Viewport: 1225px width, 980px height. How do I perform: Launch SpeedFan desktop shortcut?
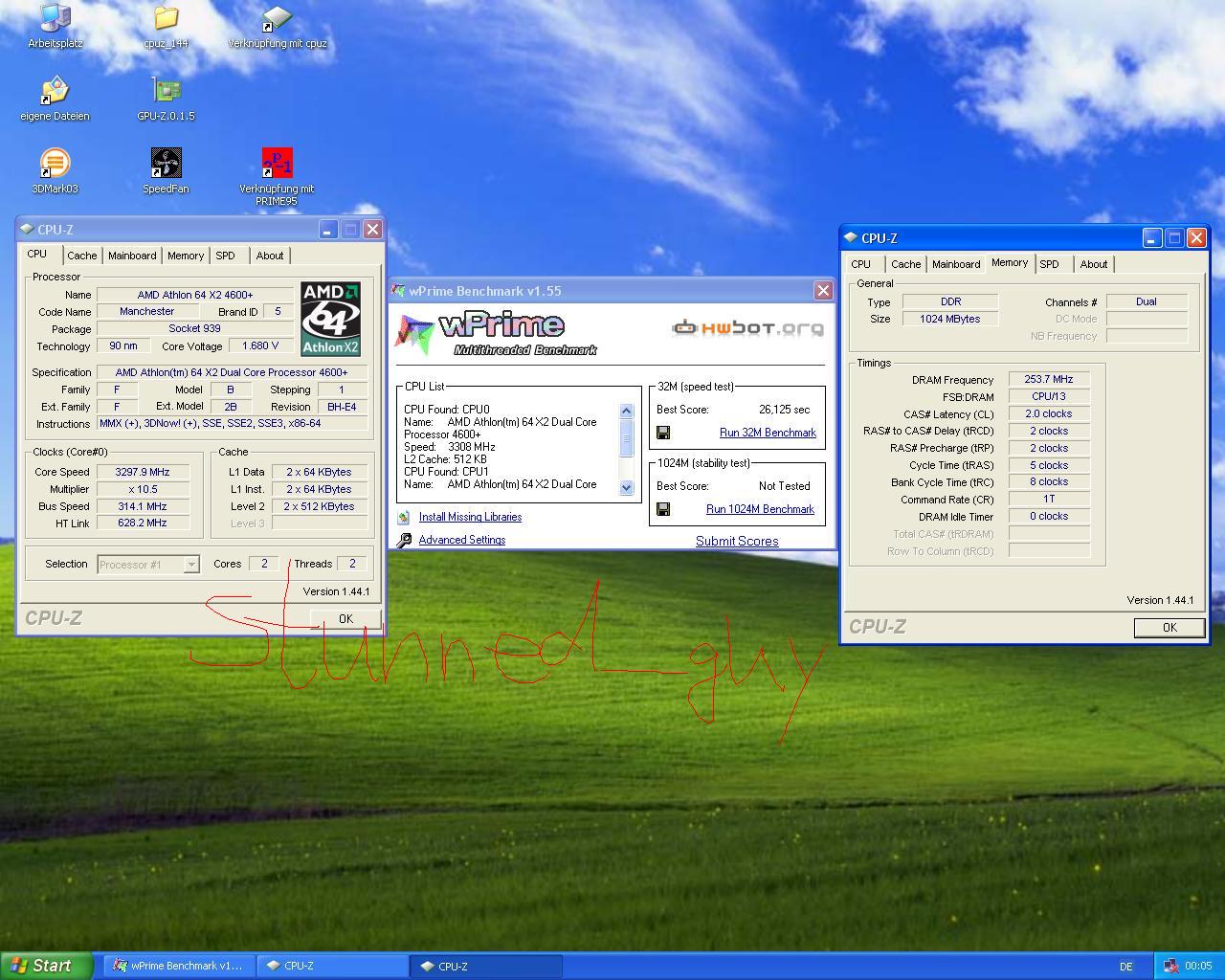point(166,171)
